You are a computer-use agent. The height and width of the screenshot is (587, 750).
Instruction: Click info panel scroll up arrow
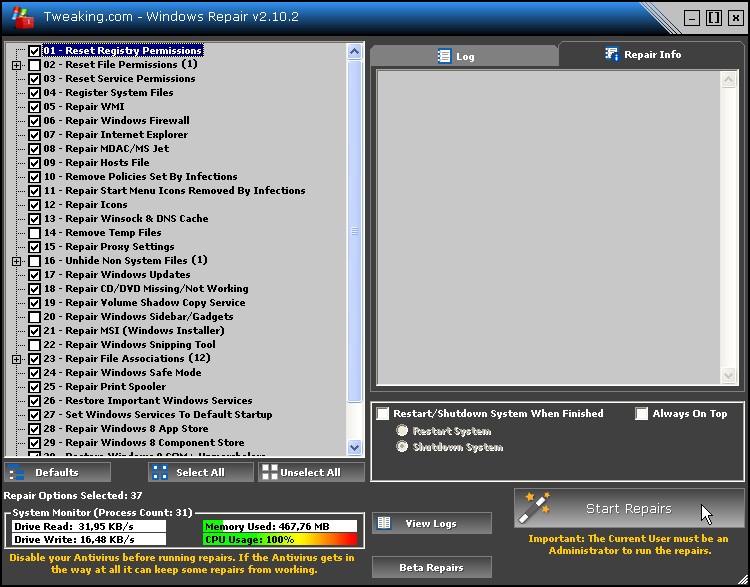click(x=728, y=79)
